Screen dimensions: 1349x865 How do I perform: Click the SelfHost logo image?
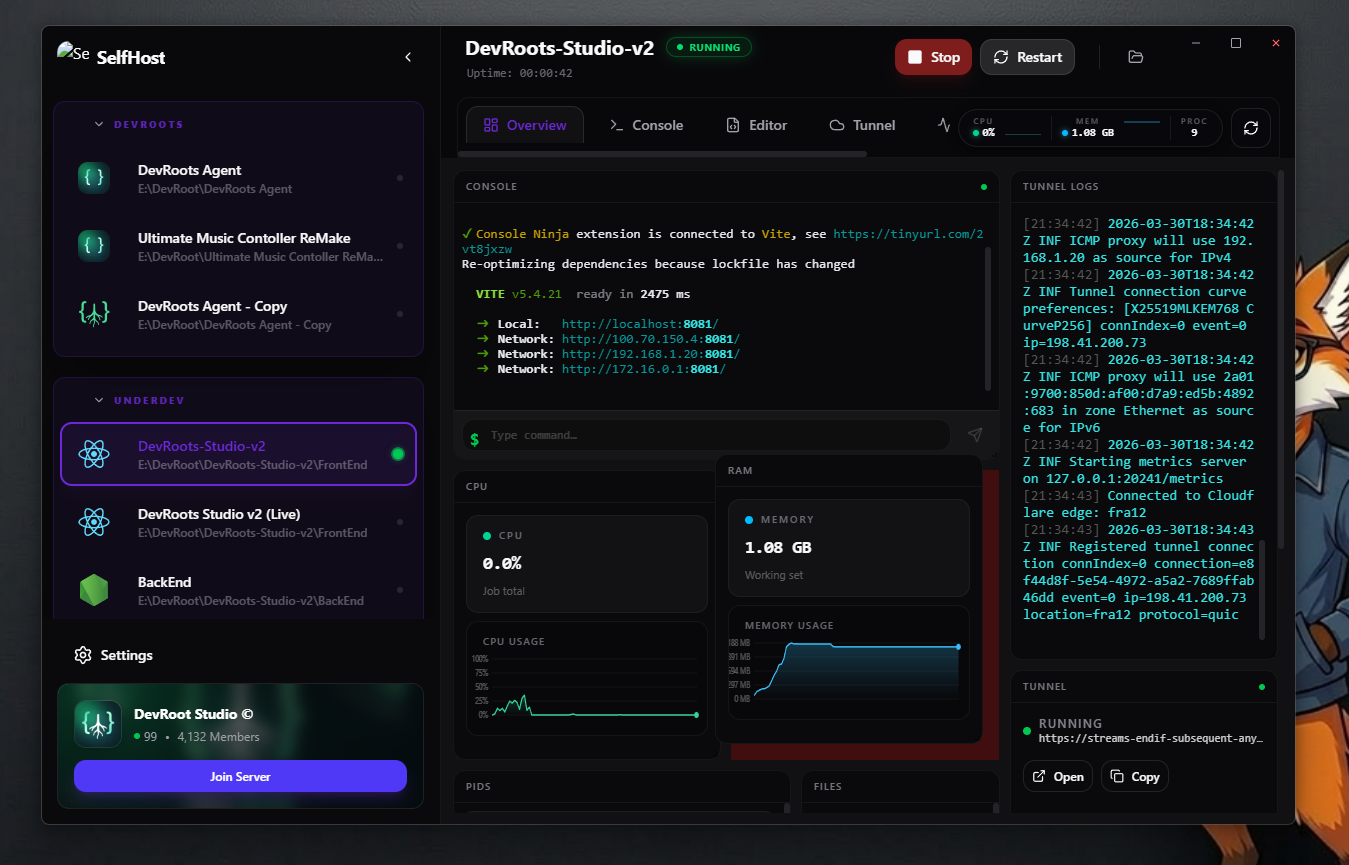click(74, 53)
